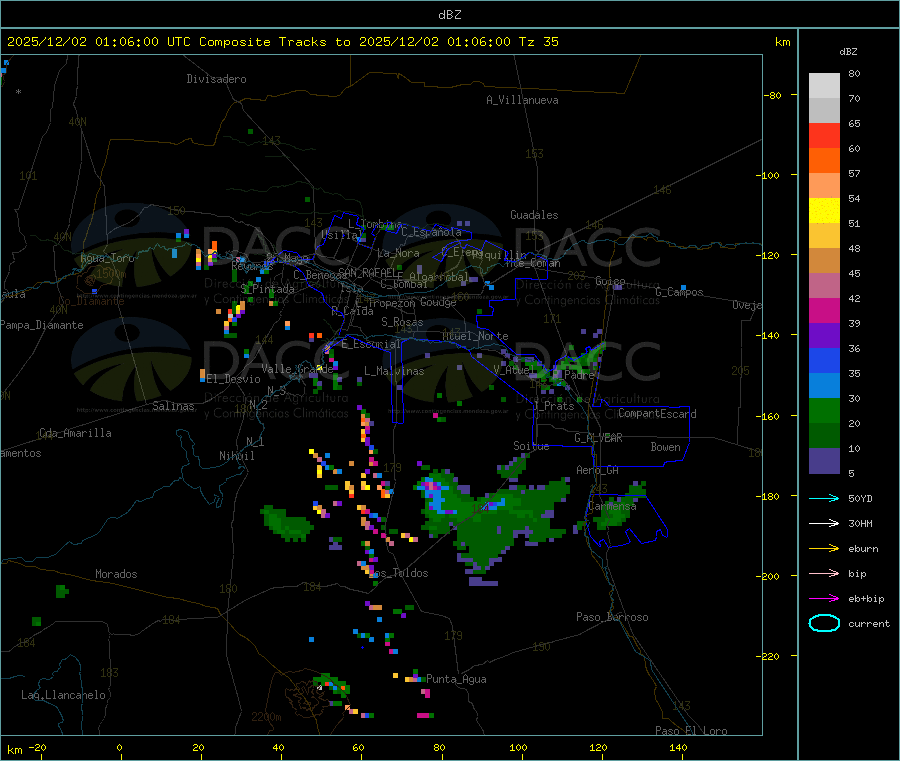
Task: Click the eb+bip magenta arrow legend icon
Action: pyautogui.click(x=824, y=599)
